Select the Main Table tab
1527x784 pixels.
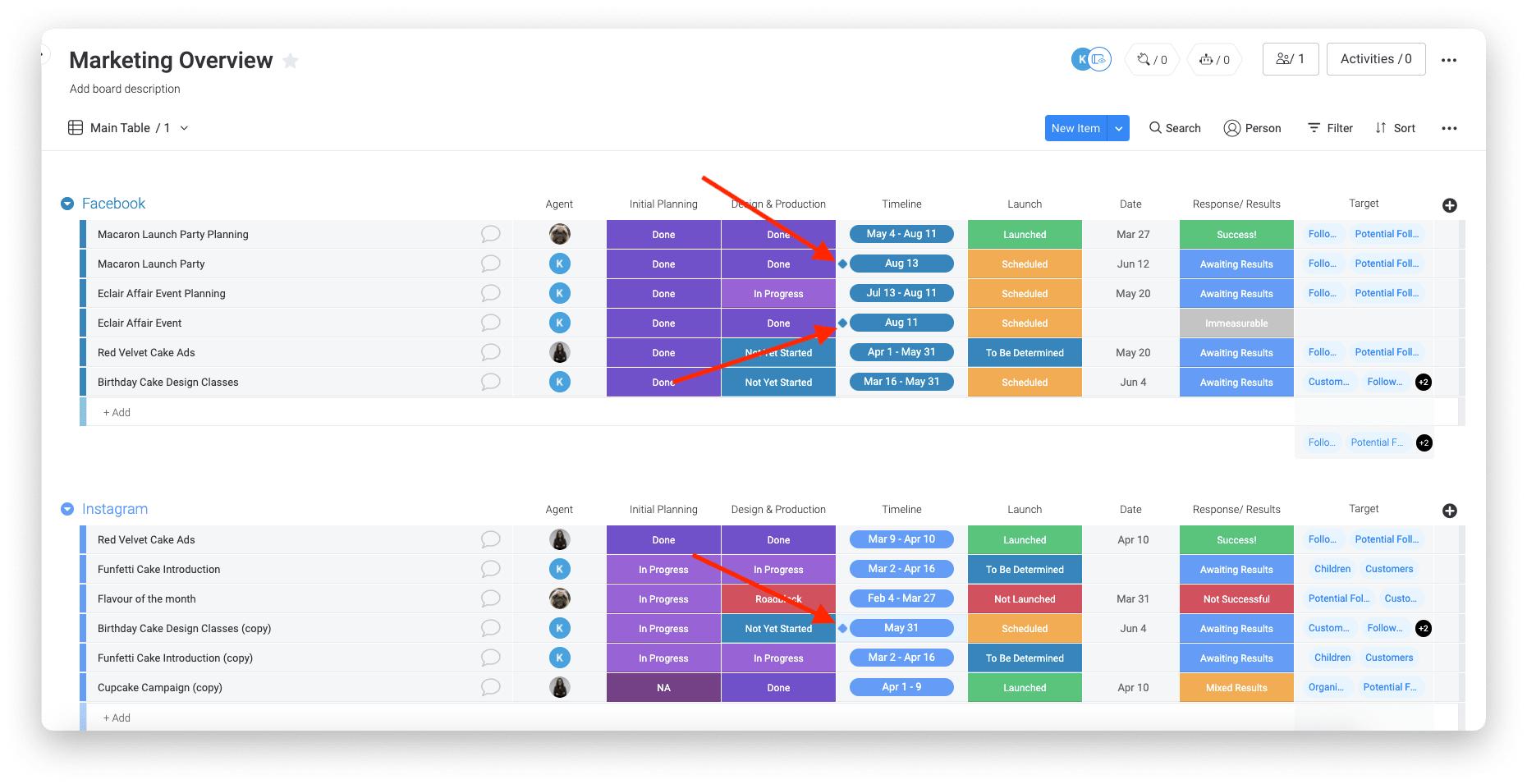coord(120,128)
